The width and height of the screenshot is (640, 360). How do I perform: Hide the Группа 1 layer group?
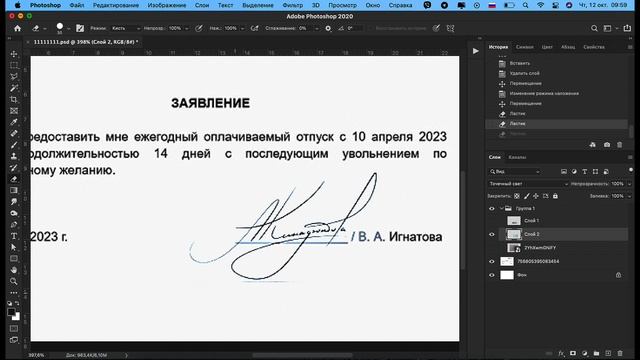tap(492, 208)
